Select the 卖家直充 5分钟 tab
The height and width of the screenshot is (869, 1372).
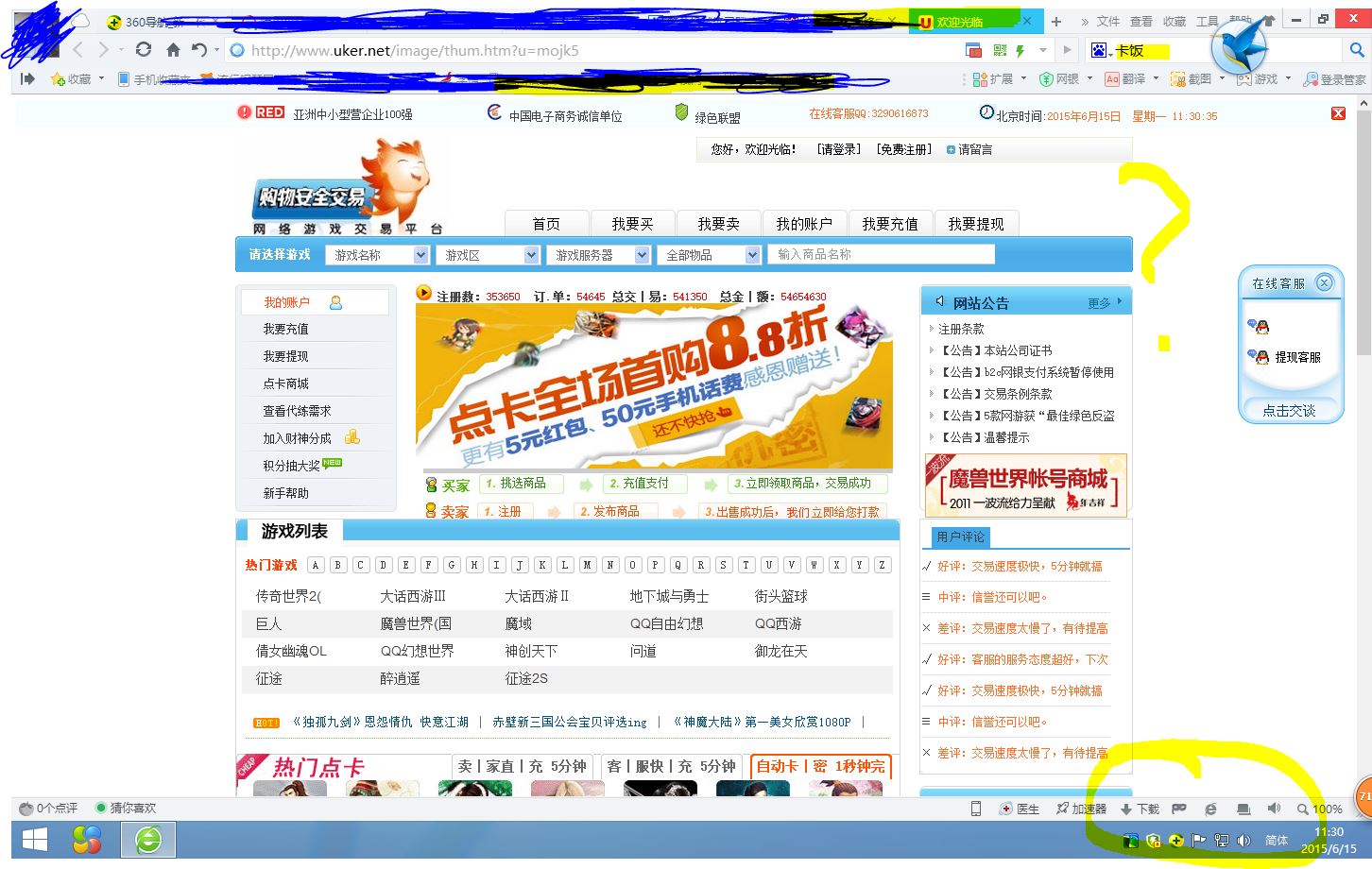(x=523, y=766)
